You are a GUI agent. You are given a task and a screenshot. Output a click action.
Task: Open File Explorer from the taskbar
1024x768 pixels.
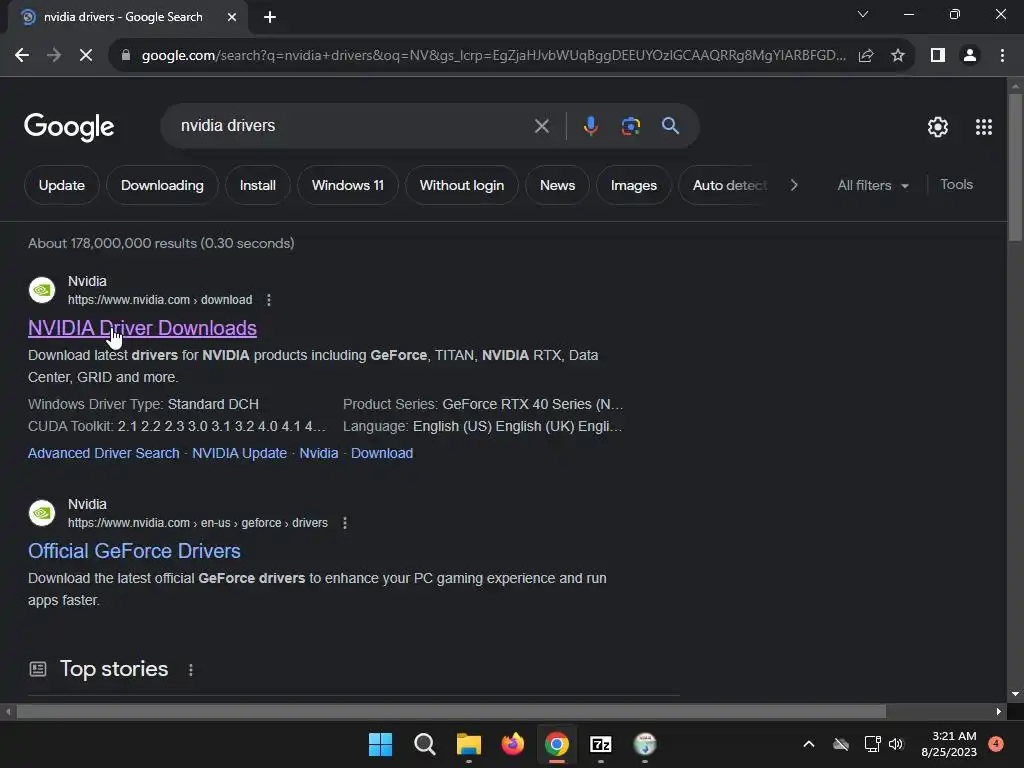point(468,744)
